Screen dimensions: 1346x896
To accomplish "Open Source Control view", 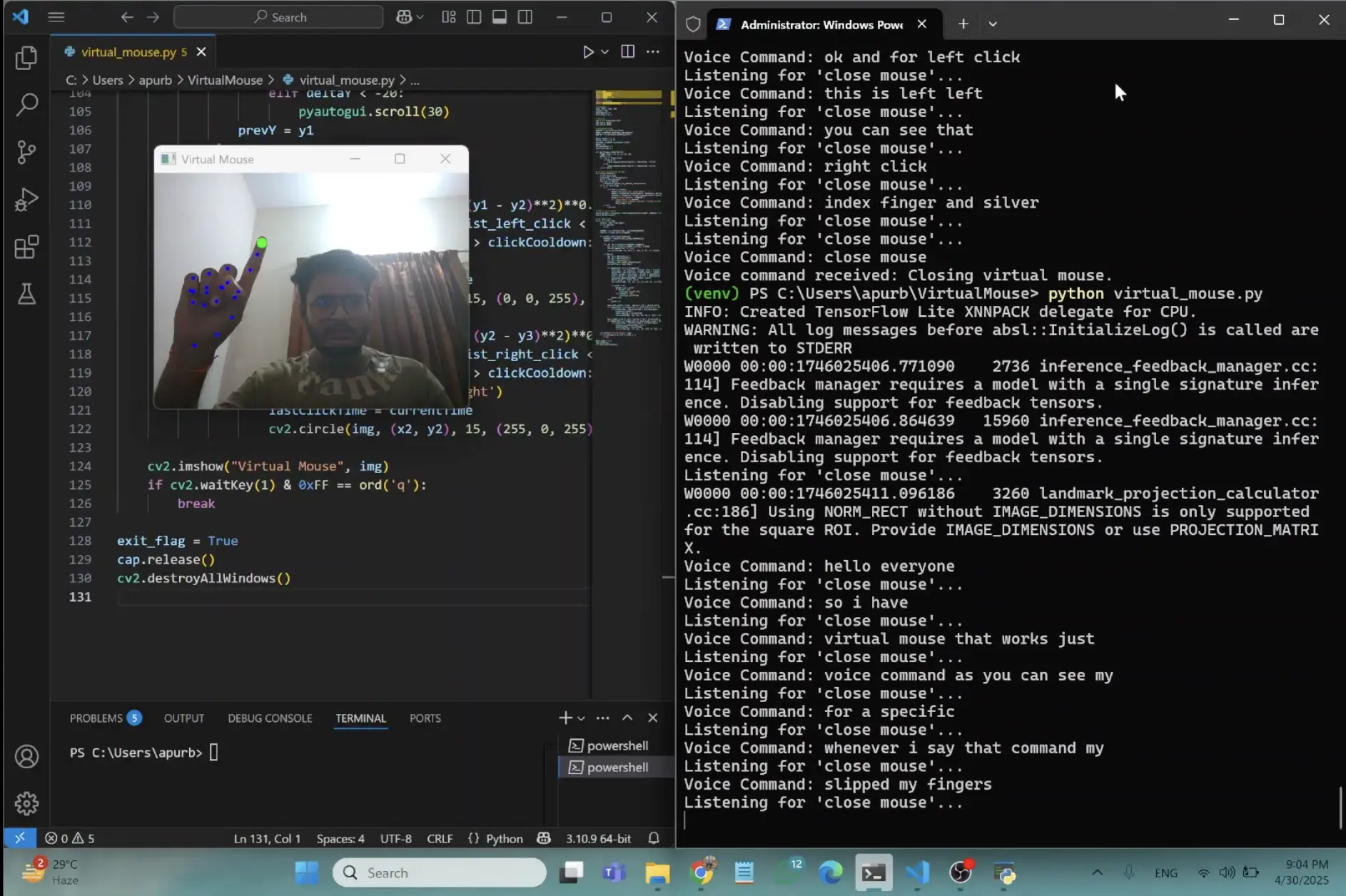I will (x=26, y=152).
